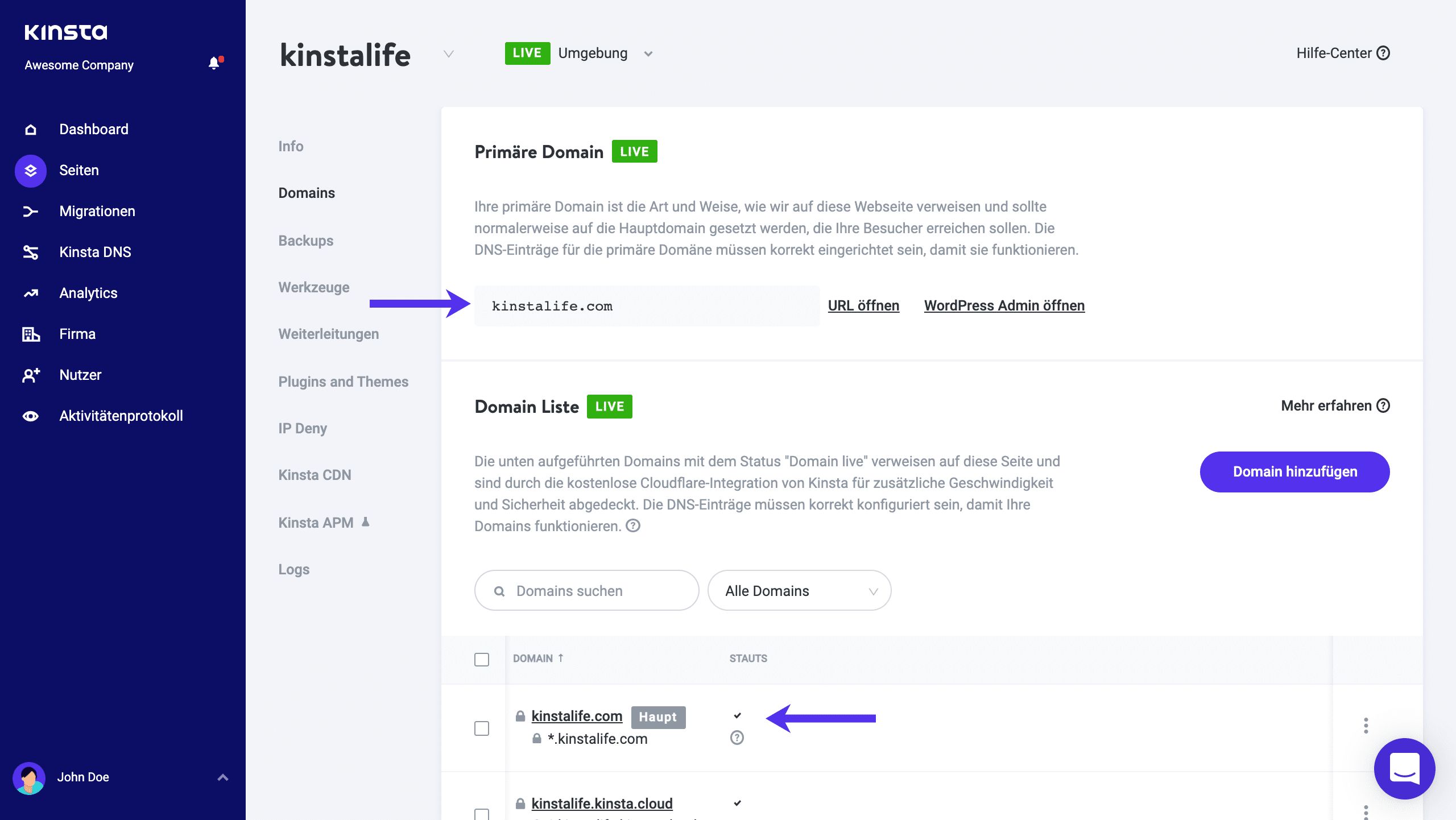This screenshot has height=820, width=1456.
Task: Open the Analytics section
Action: pyautogui.click(x=88, y=293)
